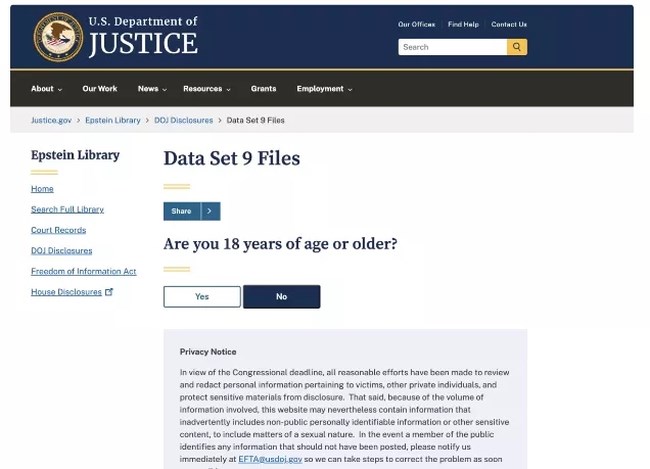Viewport: 650px width, 469px height.
Task: Go to the Grants menu item
Action: tap(263, 89)
